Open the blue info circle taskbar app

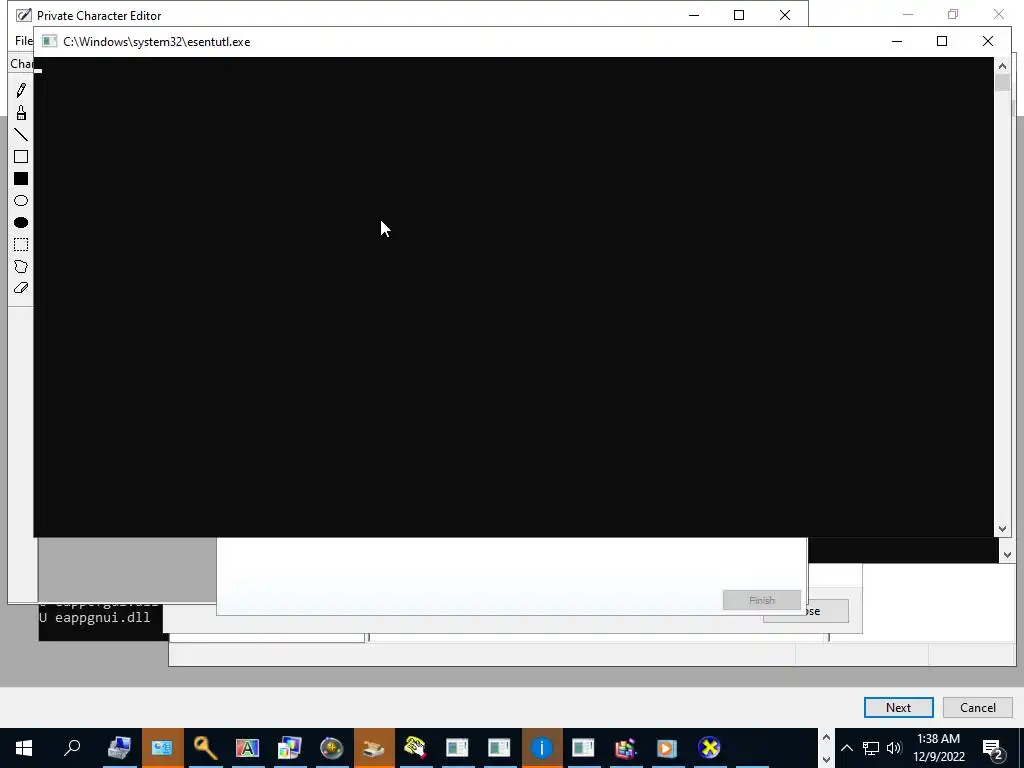[x=541, y=748]
